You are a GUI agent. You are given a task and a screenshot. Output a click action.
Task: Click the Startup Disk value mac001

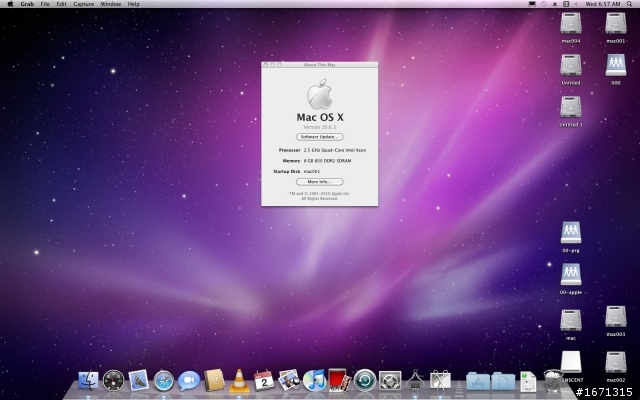pyautogui.click(x=312, y=171)
